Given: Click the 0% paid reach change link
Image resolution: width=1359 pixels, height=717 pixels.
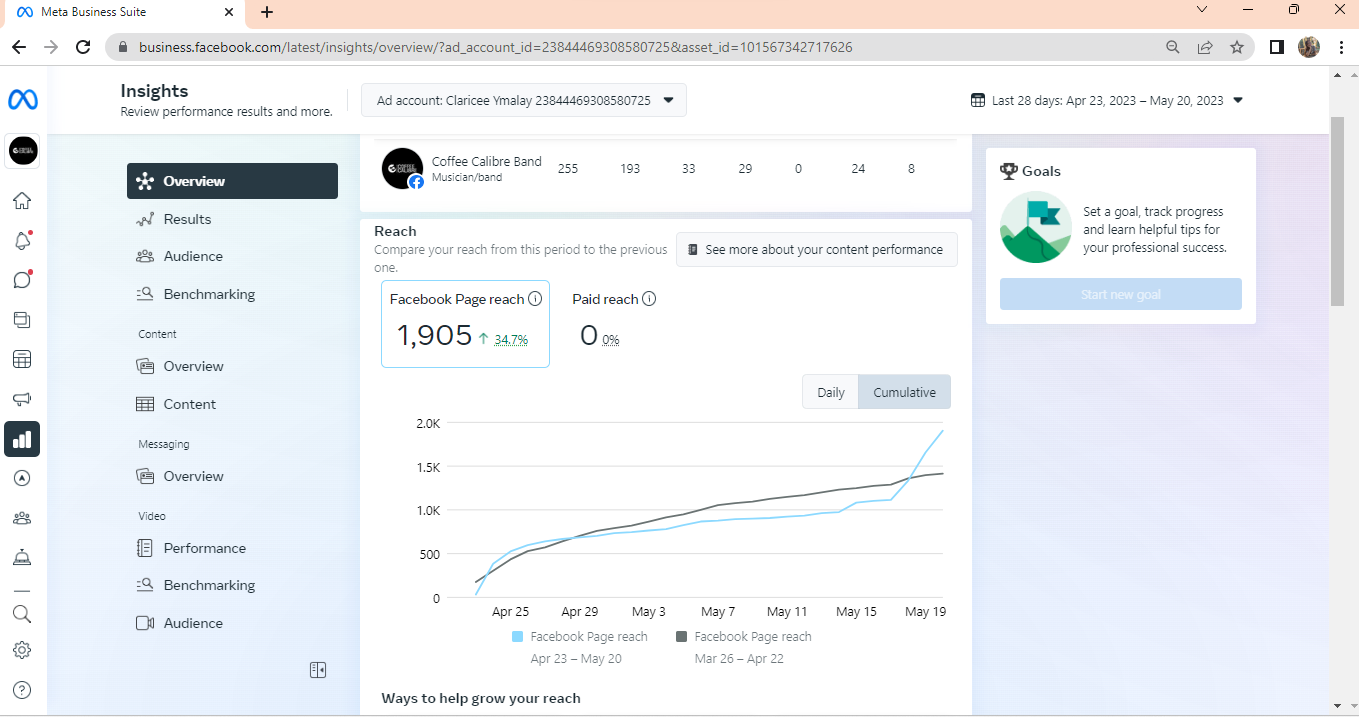Looking at the screenshot, I should [611, 340].
